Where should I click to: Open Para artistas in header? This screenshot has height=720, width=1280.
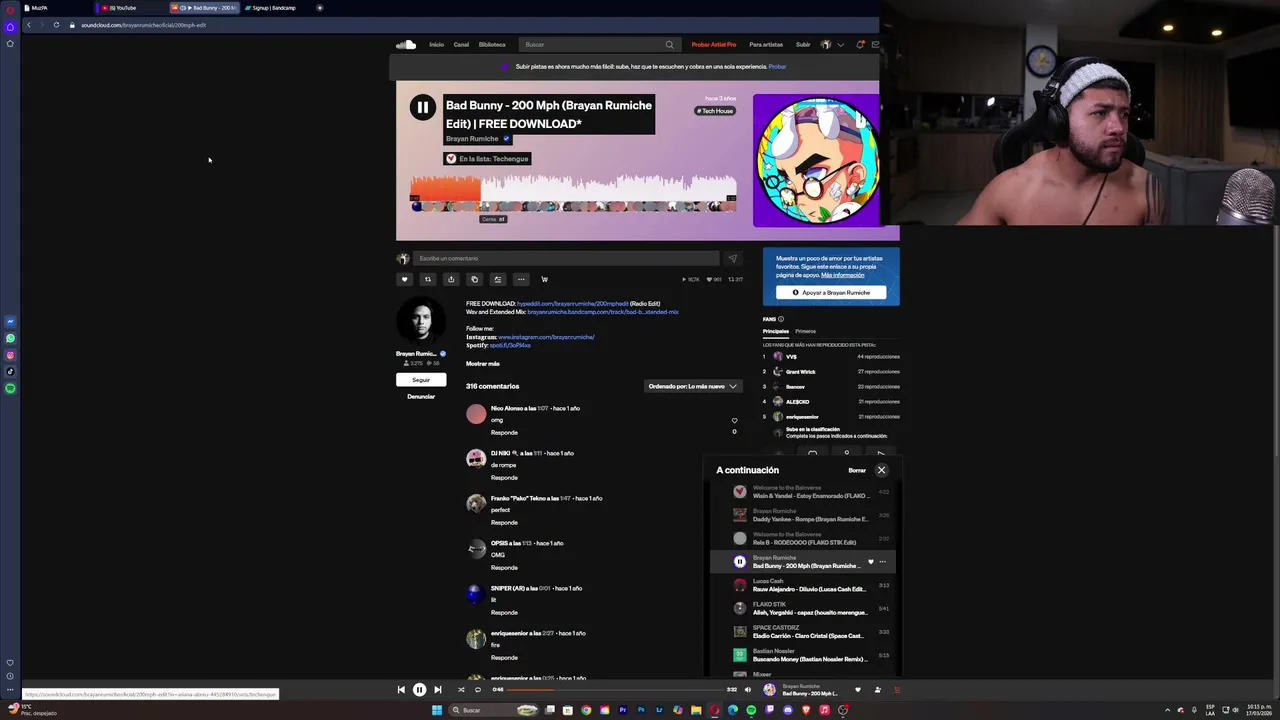pyautogui.click(x=766, y=44)
